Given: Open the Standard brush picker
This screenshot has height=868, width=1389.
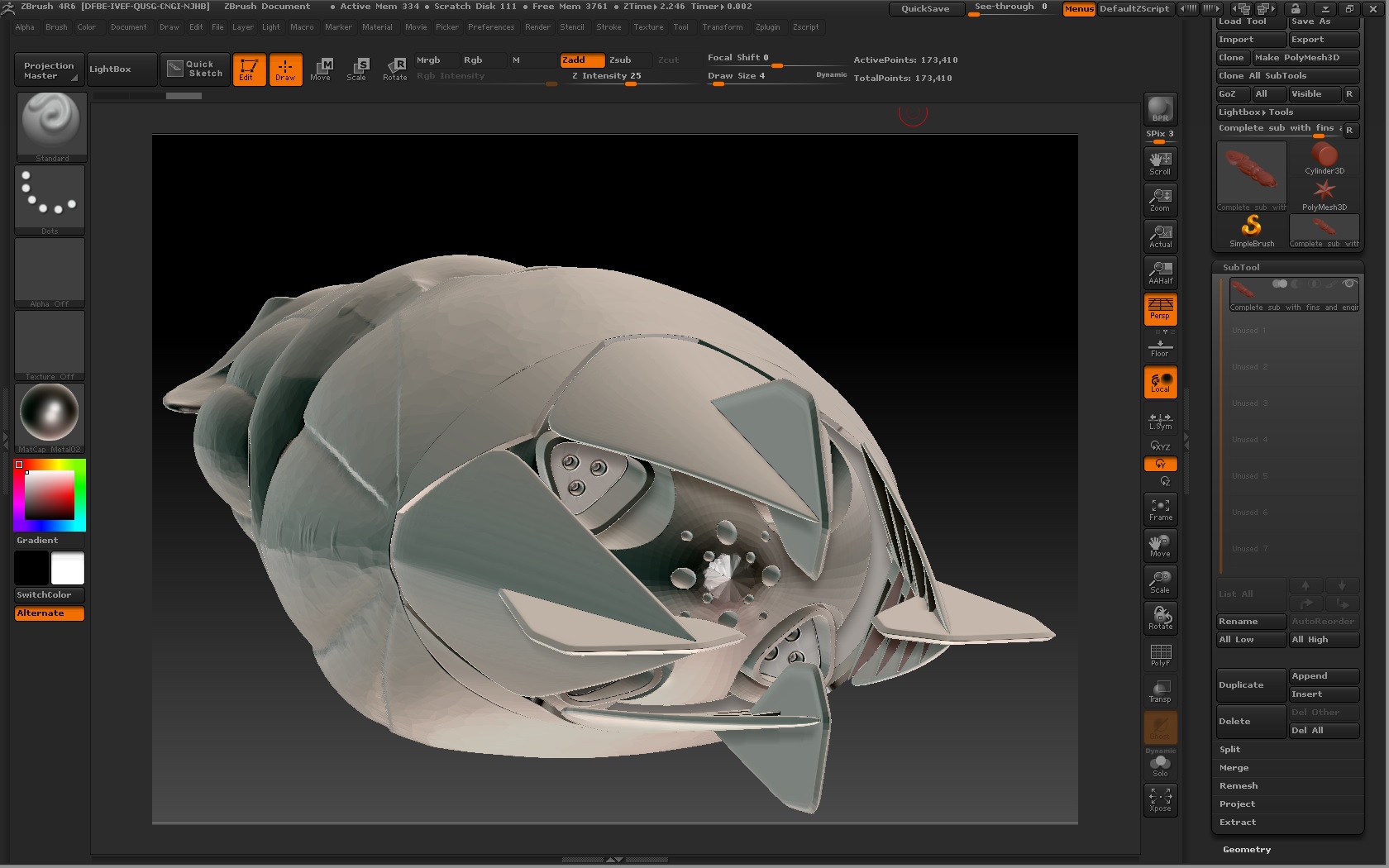Looking at the screenshot, I should 51,126.
